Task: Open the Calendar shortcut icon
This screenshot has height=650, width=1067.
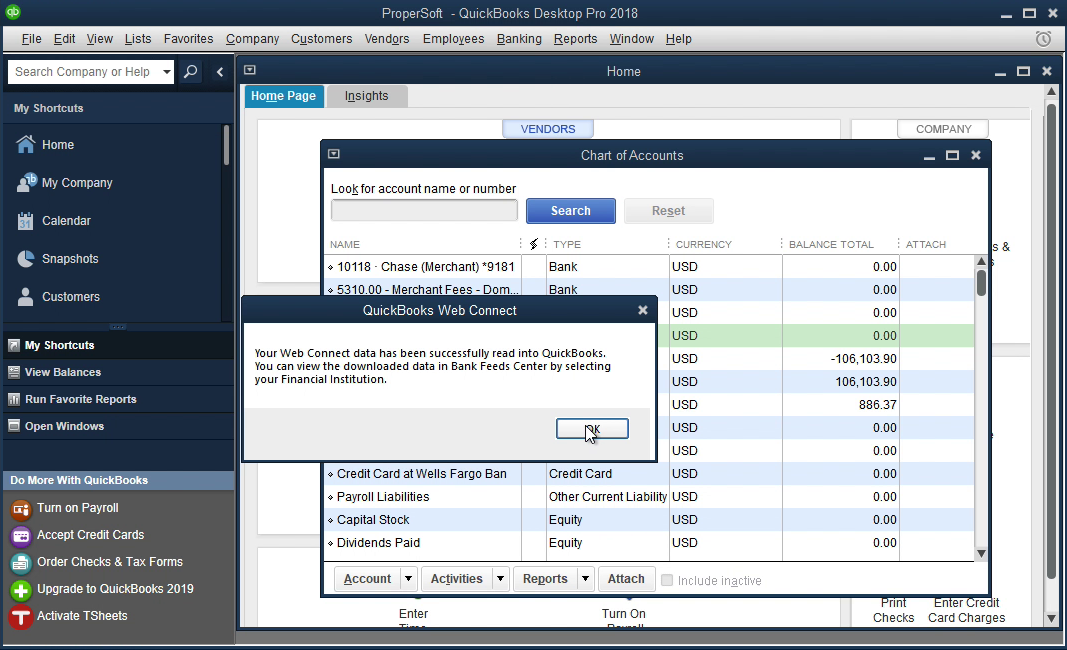Action: click(25, 221)
